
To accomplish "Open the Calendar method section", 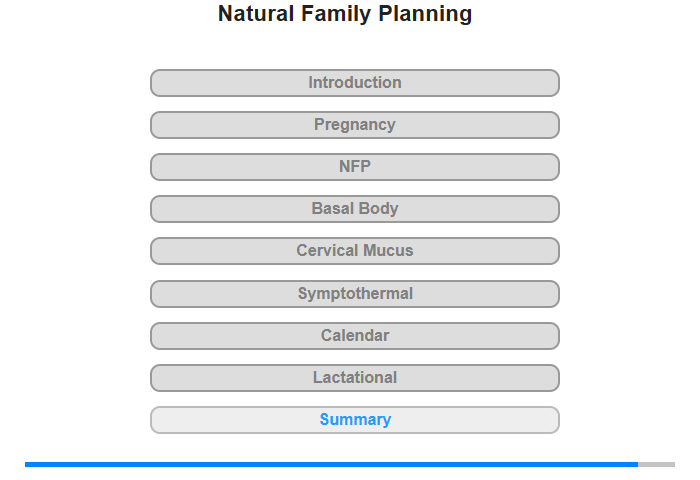I will [355, 336].
